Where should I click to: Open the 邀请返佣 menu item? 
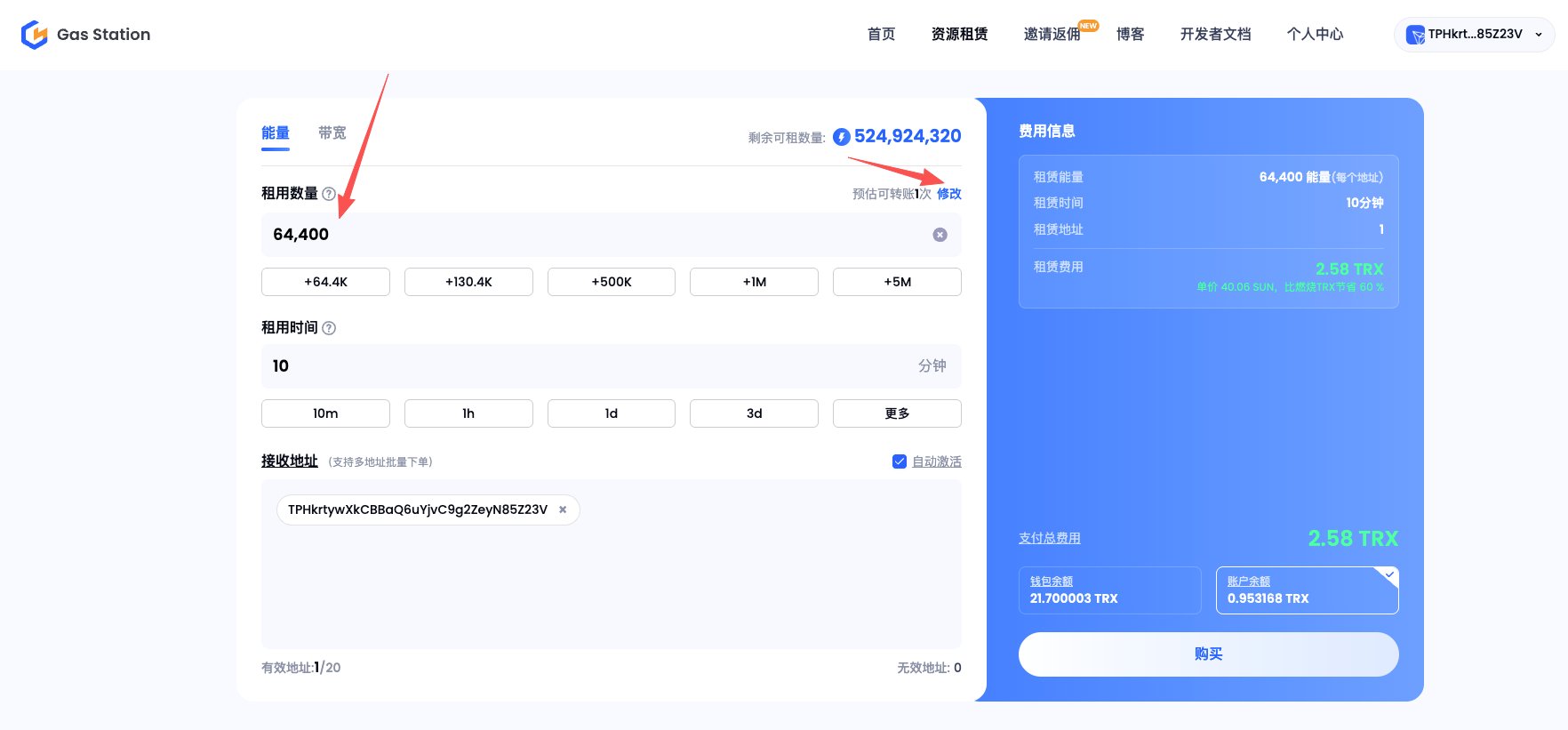point(1052,35)
